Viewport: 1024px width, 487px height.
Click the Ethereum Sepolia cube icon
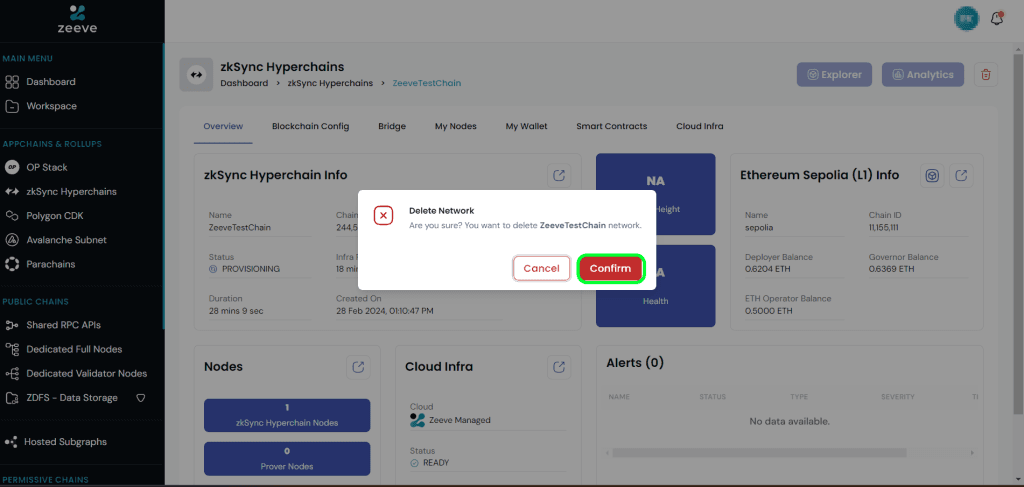pyautogui.click(x=933, y=175)
